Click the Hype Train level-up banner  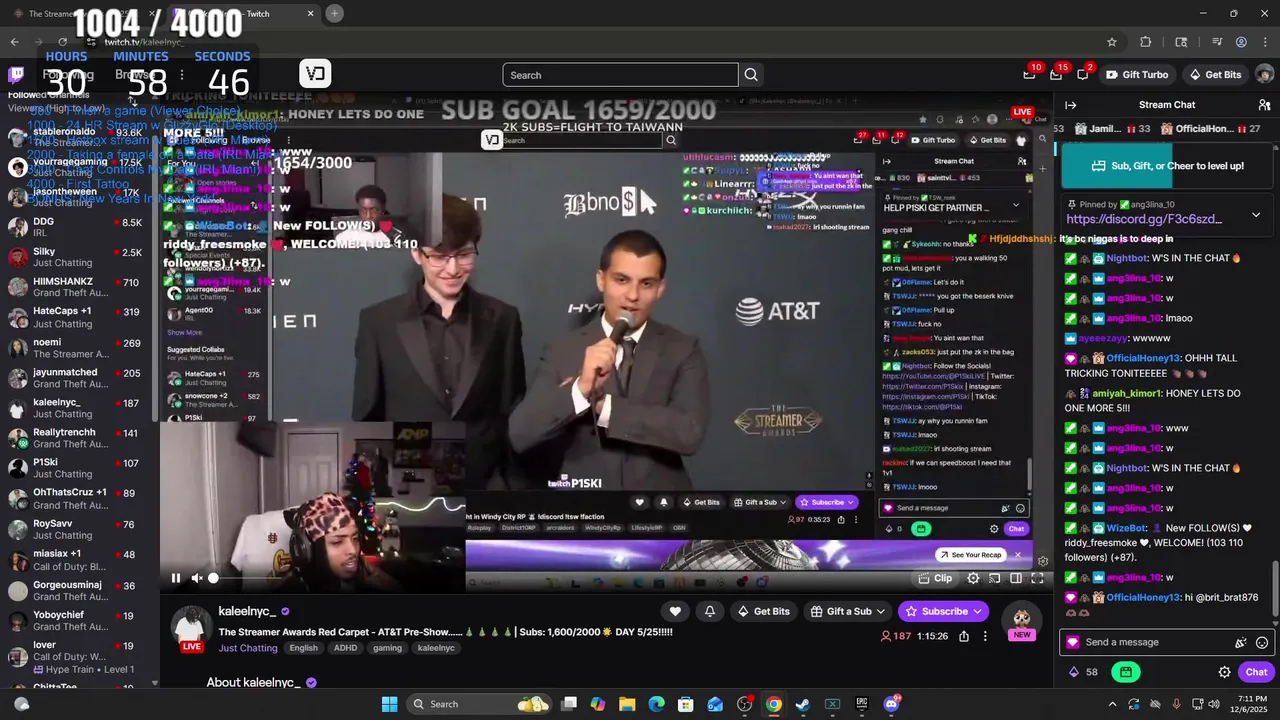[x=1166, y=166]
